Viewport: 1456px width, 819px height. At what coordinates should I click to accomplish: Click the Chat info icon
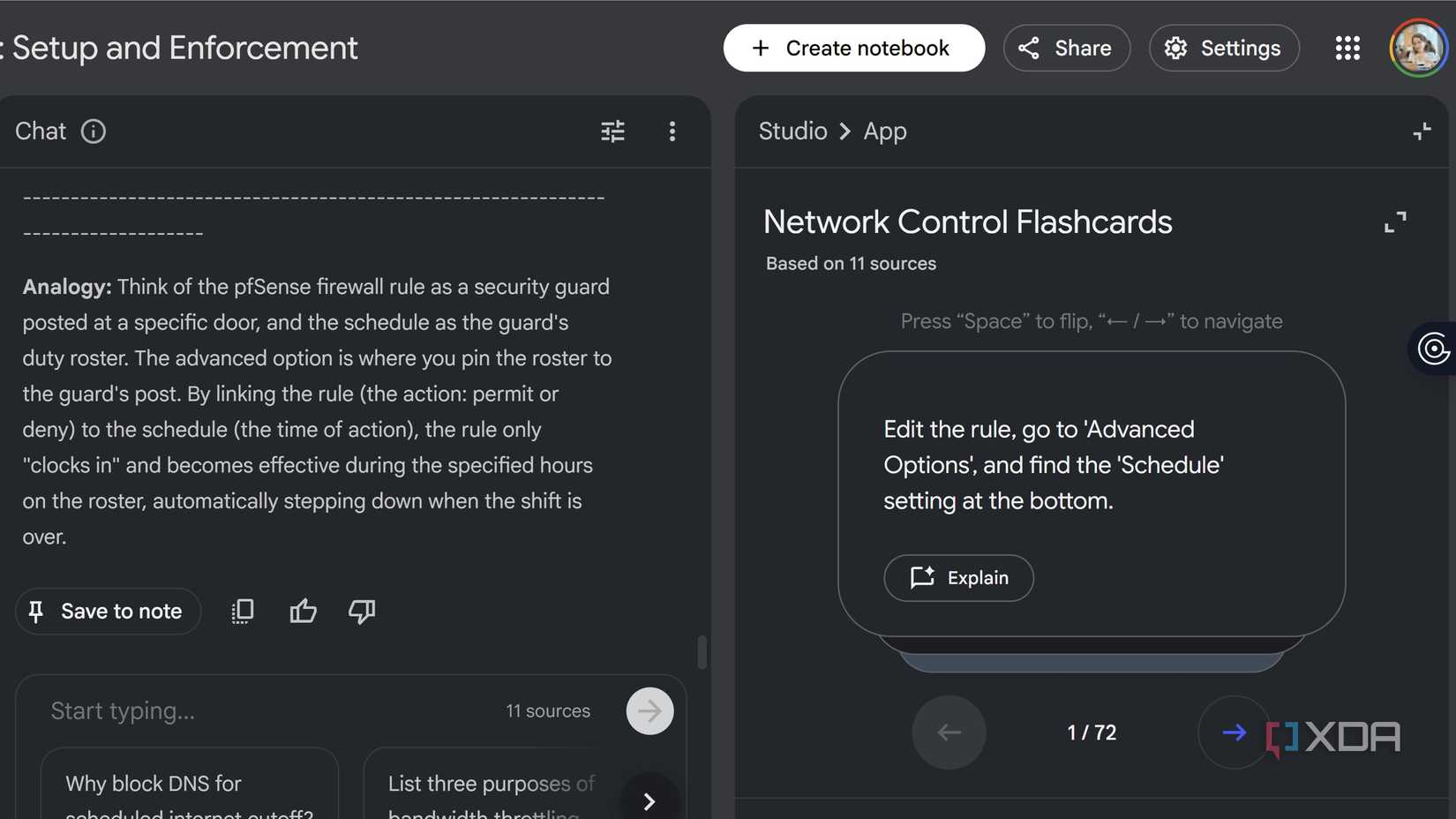tap(94, 131)
